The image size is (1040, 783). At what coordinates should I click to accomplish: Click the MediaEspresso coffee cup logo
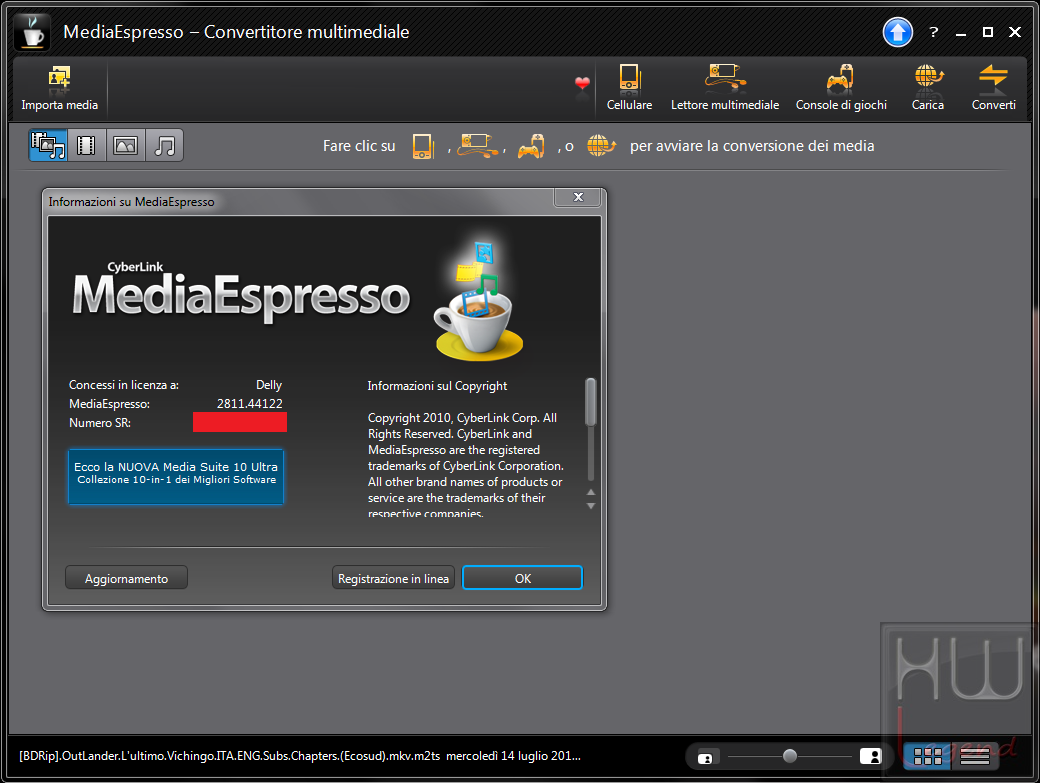(32, 32)
